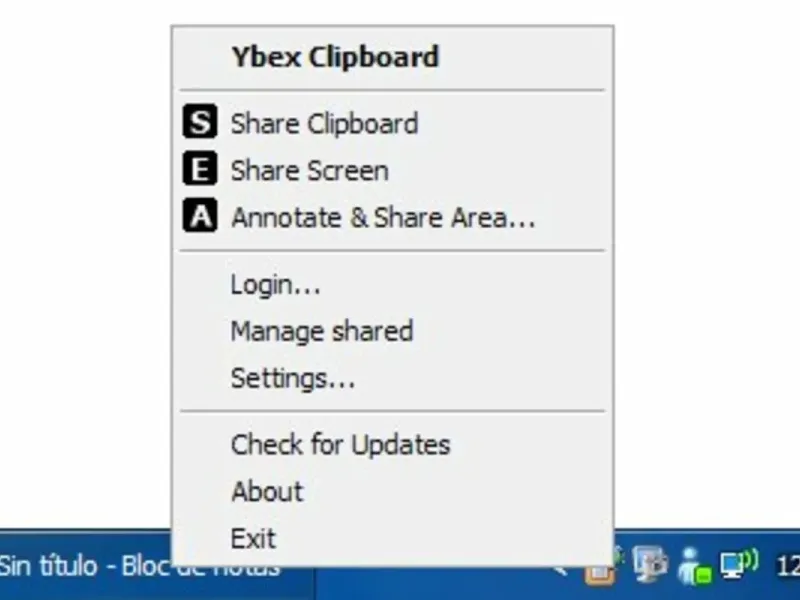Select Manage shared

pos(321,331)
